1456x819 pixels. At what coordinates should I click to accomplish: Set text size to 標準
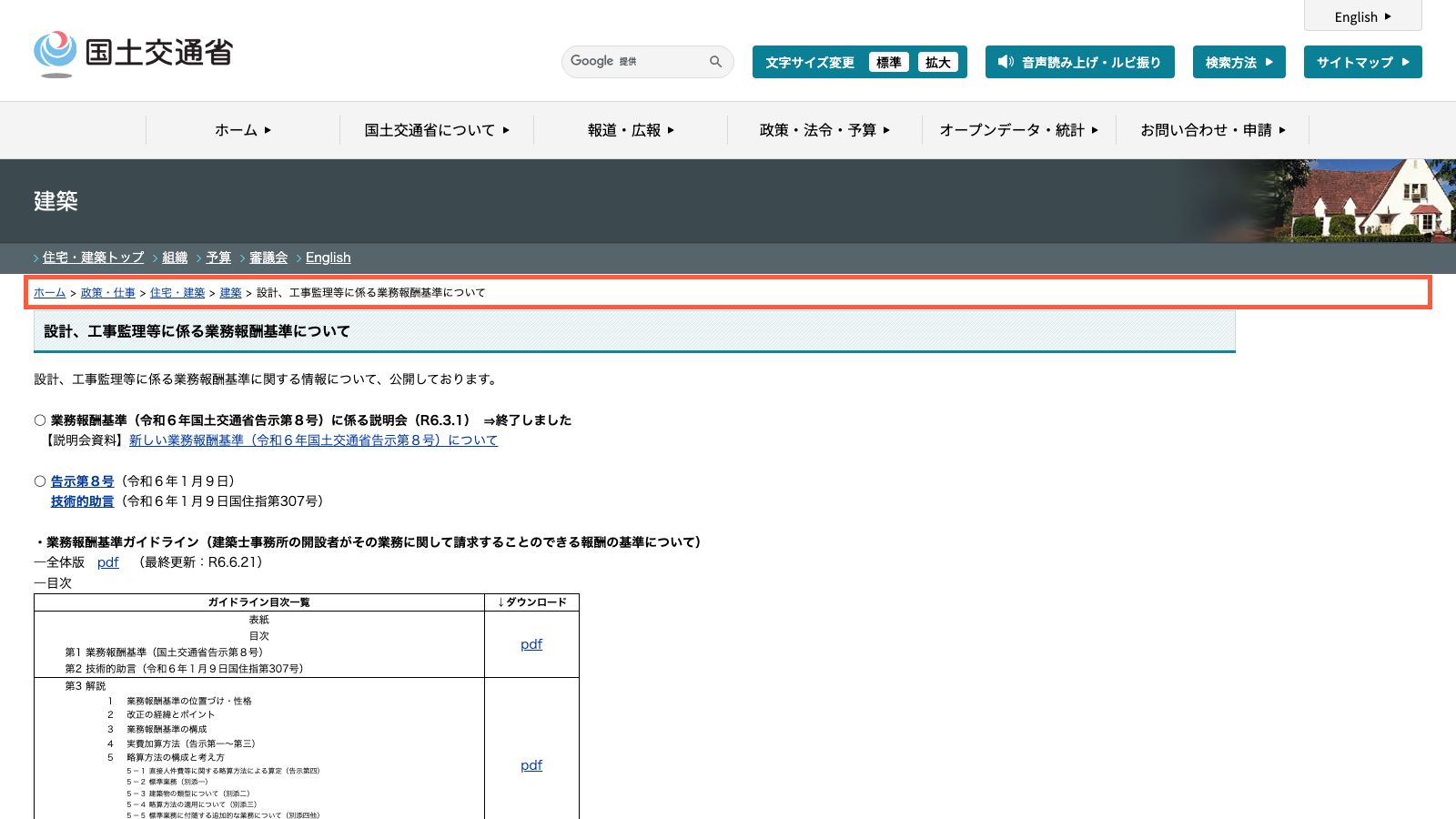click(888, 62)
